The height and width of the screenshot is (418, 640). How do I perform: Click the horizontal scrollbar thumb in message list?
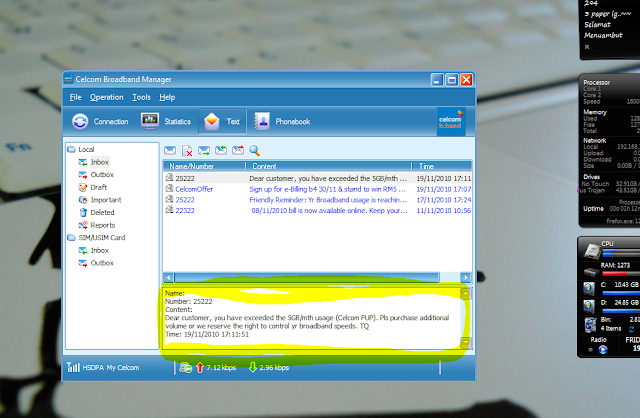pyautogui.click(x=307, y=277)
